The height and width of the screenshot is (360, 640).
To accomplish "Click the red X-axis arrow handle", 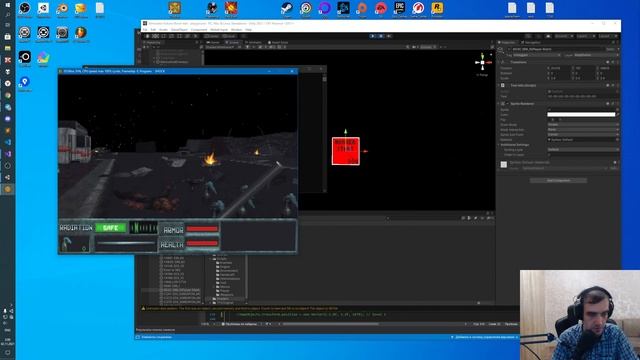I will [x=365, y=151].
